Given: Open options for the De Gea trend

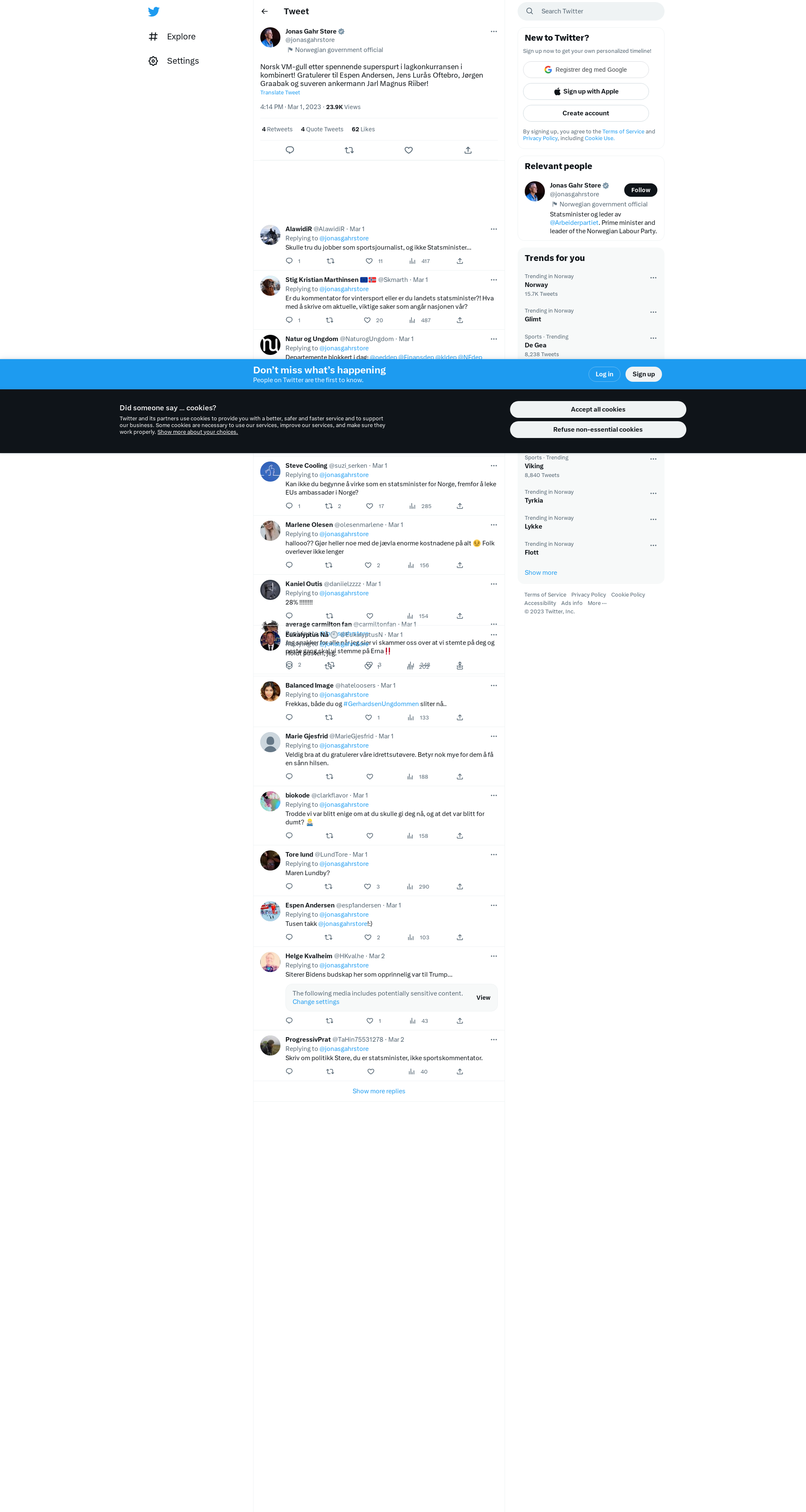Looking at the screenshot, I should pos(653,338).
